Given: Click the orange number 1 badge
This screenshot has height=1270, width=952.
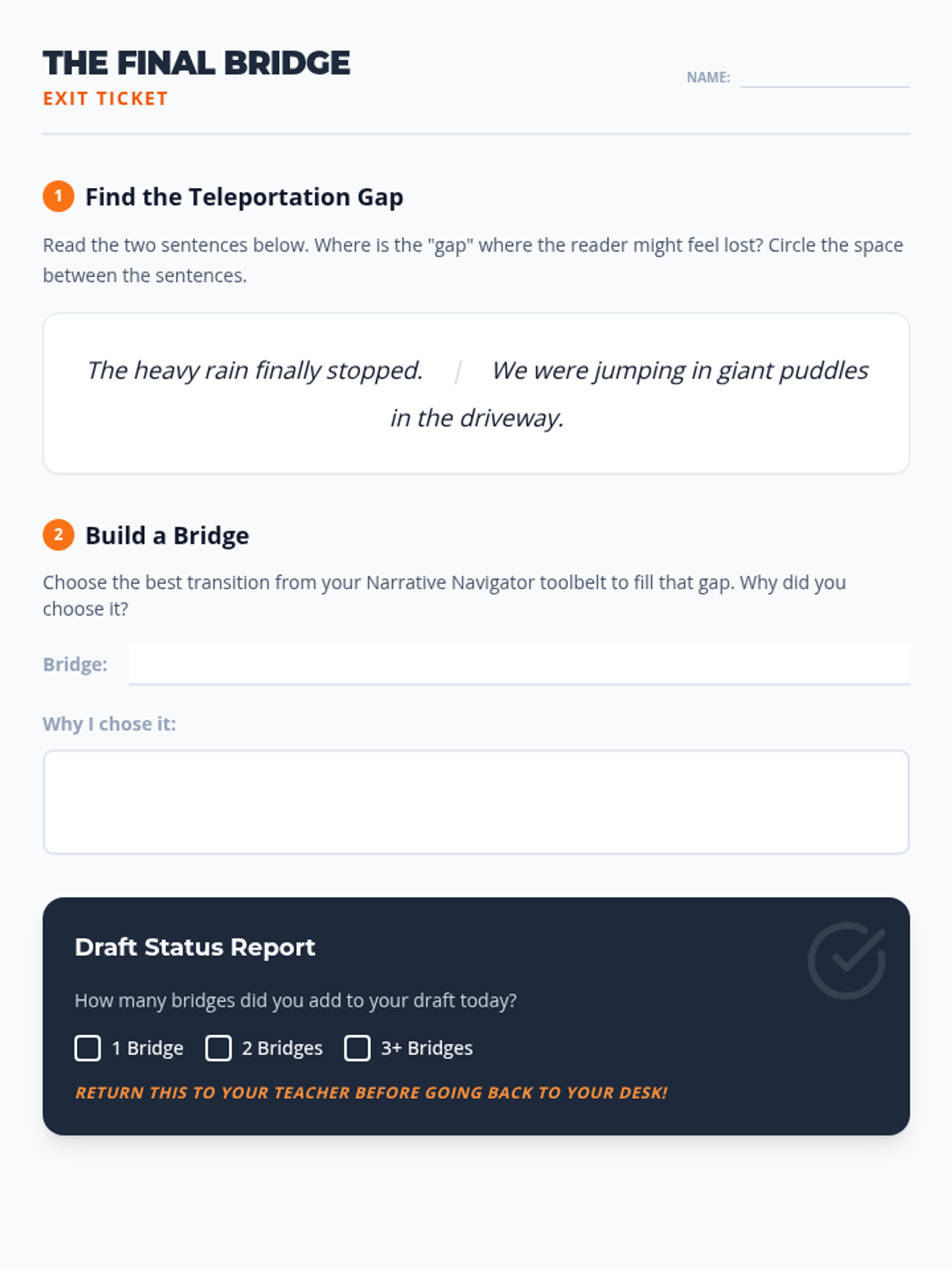Looking at the screenshot, I should [x=58, y=196].
